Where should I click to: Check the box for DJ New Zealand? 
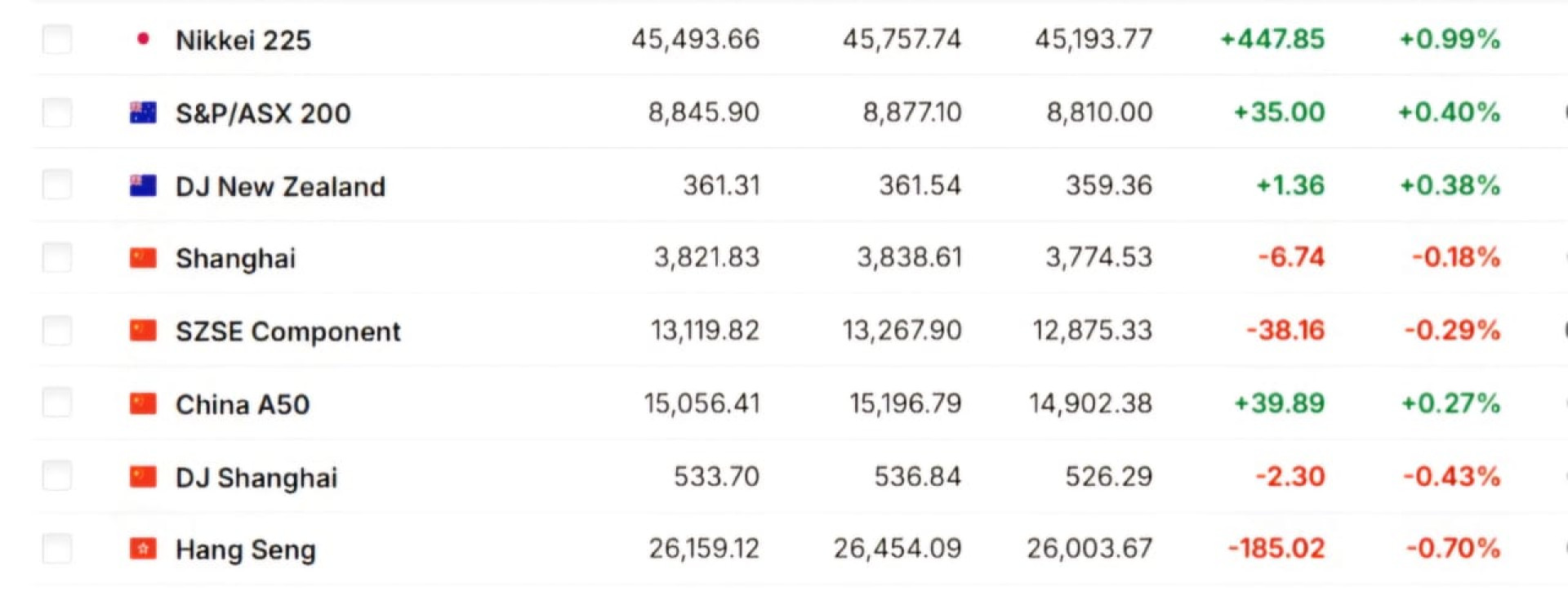click(57, 185)
